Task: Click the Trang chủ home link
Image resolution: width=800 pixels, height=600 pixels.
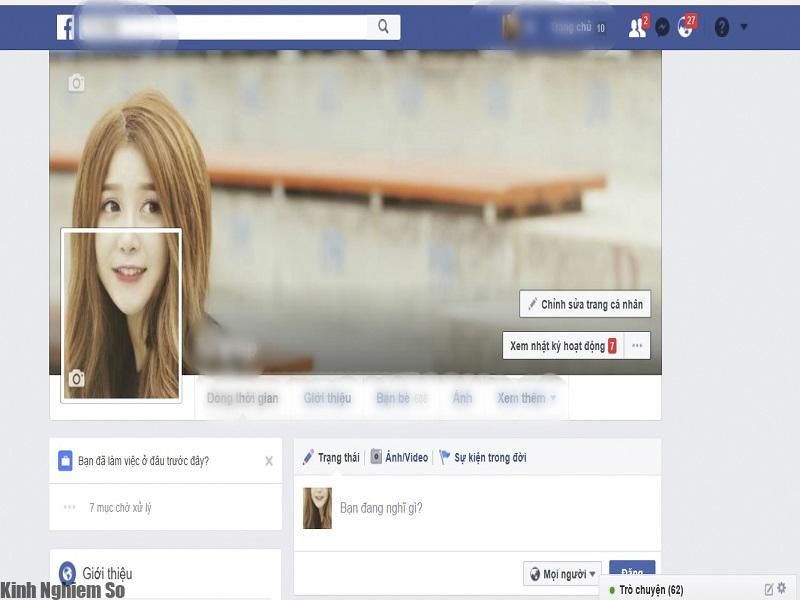Action: pos(571,27)
